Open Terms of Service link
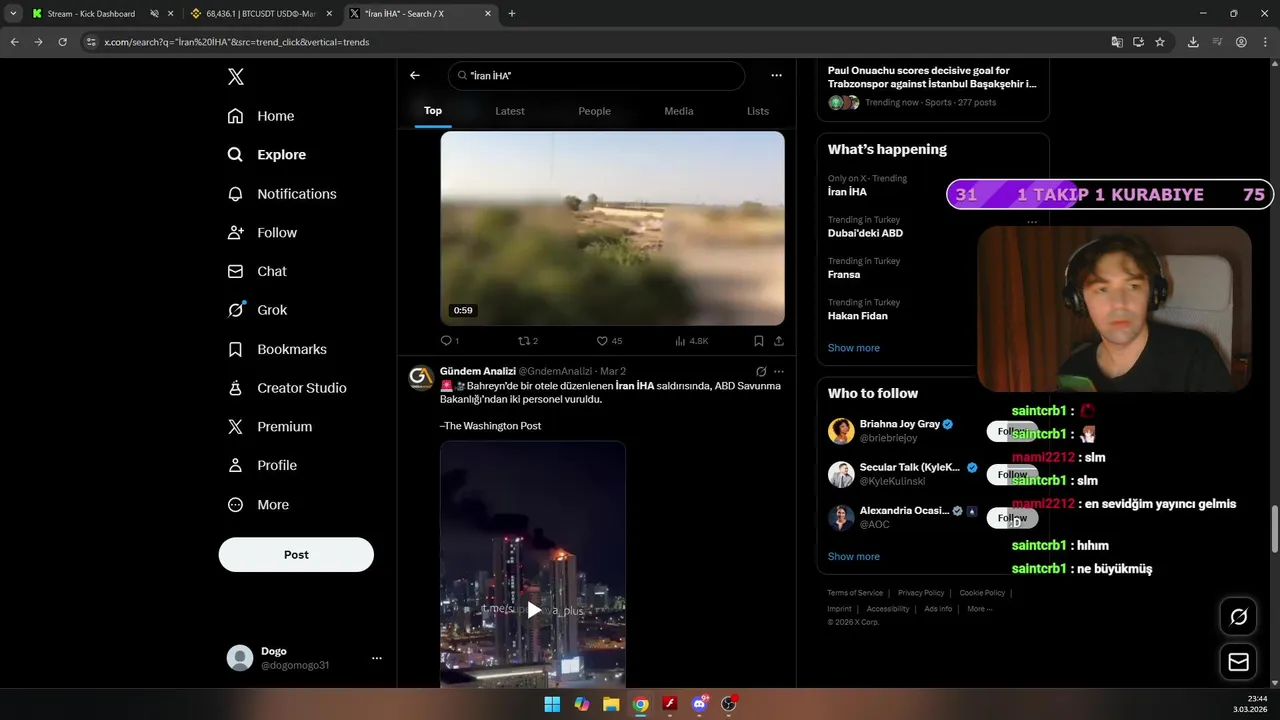 point(855,593)
